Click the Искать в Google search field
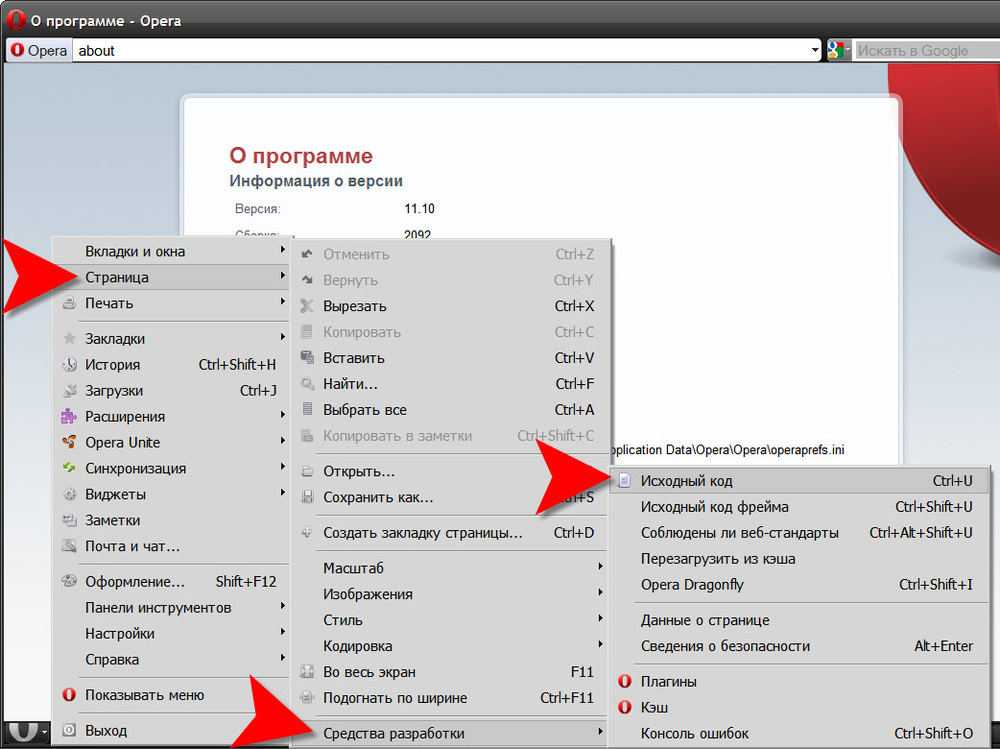This screenshot has height=749, width=1000. [926, 50]
